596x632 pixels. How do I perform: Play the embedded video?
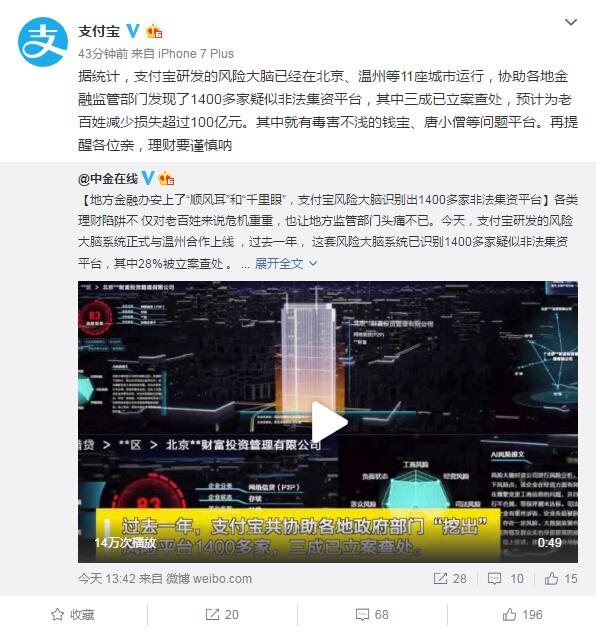coord(330,422)
